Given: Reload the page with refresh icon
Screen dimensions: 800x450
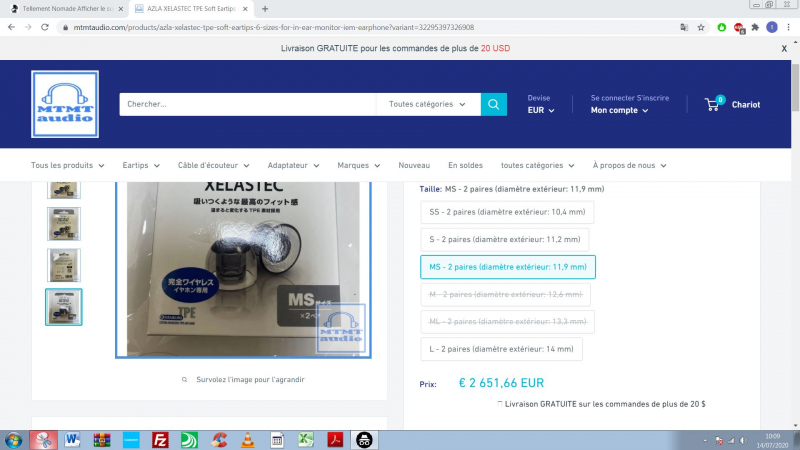Looking at the screenshot, I should [x=45, y=27].
